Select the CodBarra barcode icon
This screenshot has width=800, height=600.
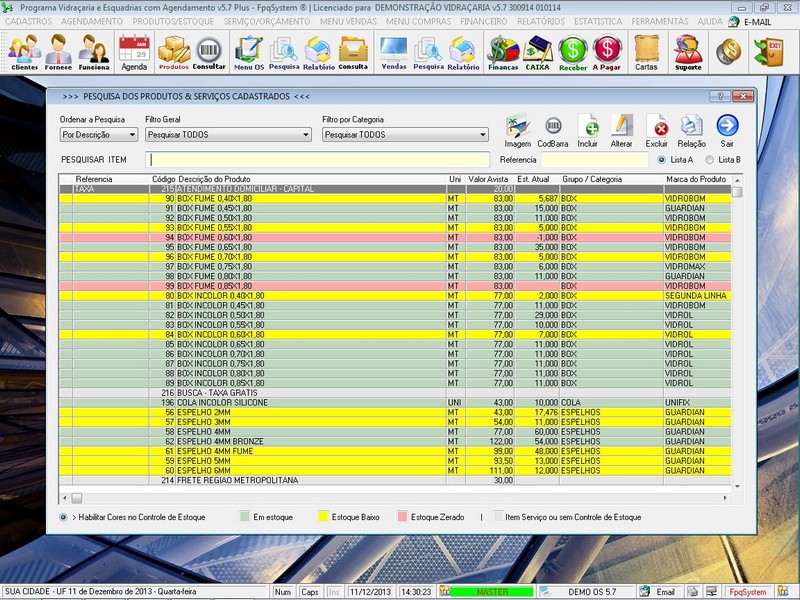(553, 130)
